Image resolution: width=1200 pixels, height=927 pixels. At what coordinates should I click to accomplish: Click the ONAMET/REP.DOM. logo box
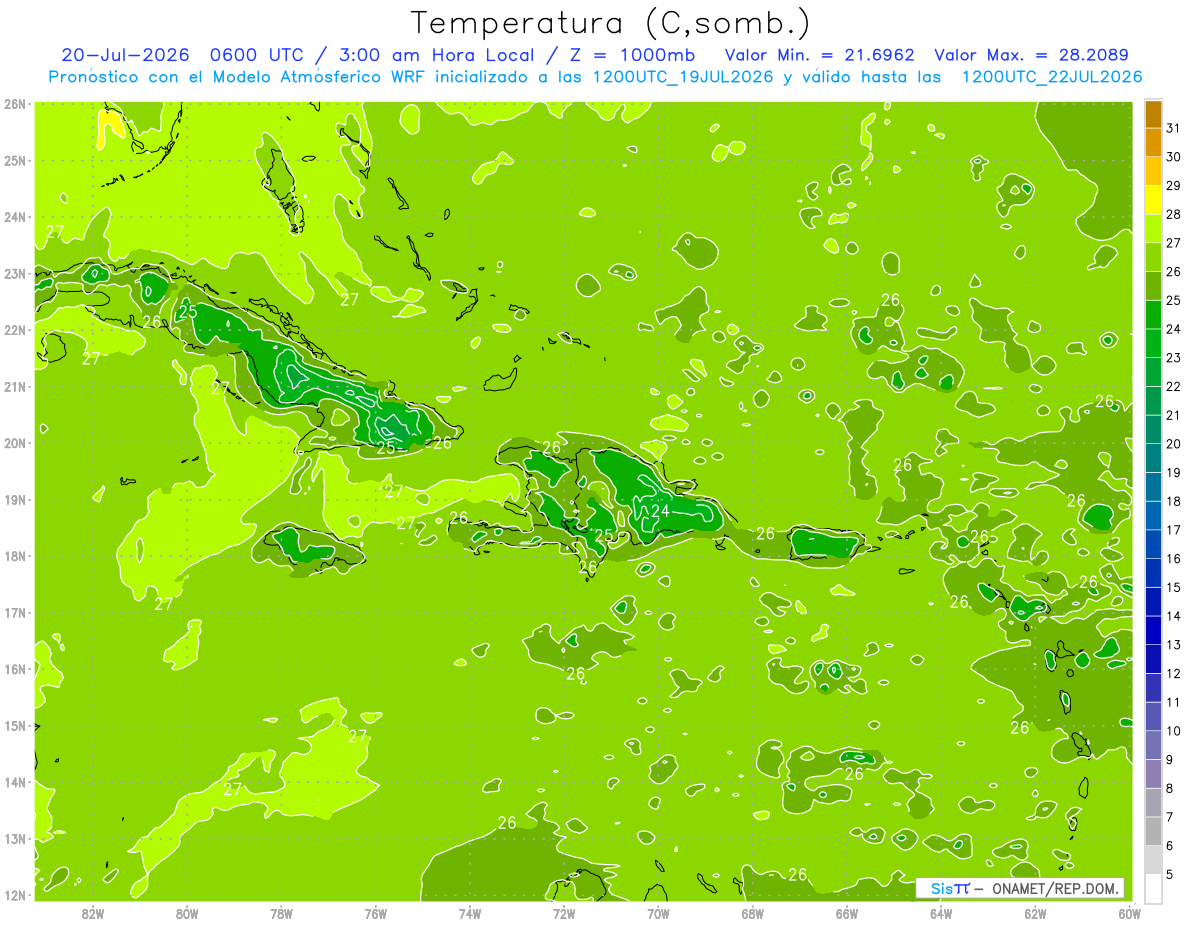coord(1020,888)
